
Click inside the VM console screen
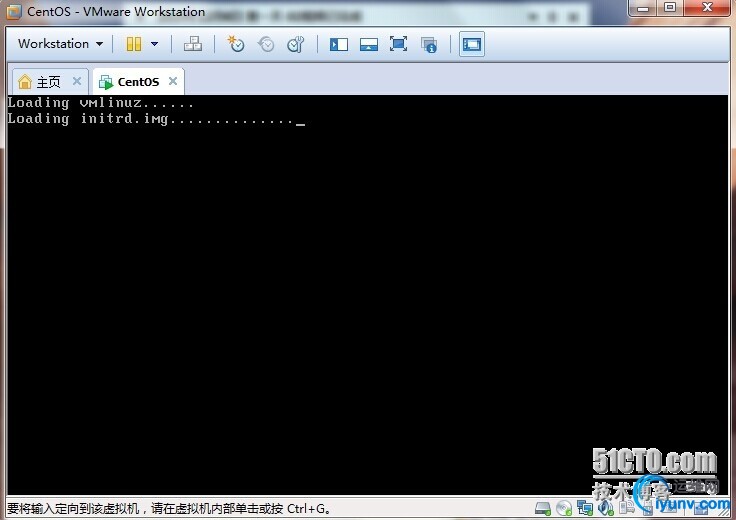click(x=368, y=295)
